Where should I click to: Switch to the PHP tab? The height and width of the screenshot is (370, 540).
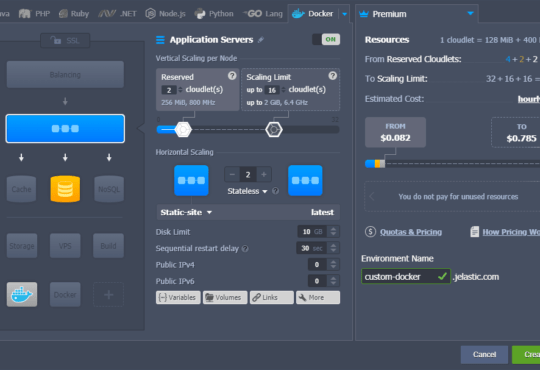click(34, 14)
